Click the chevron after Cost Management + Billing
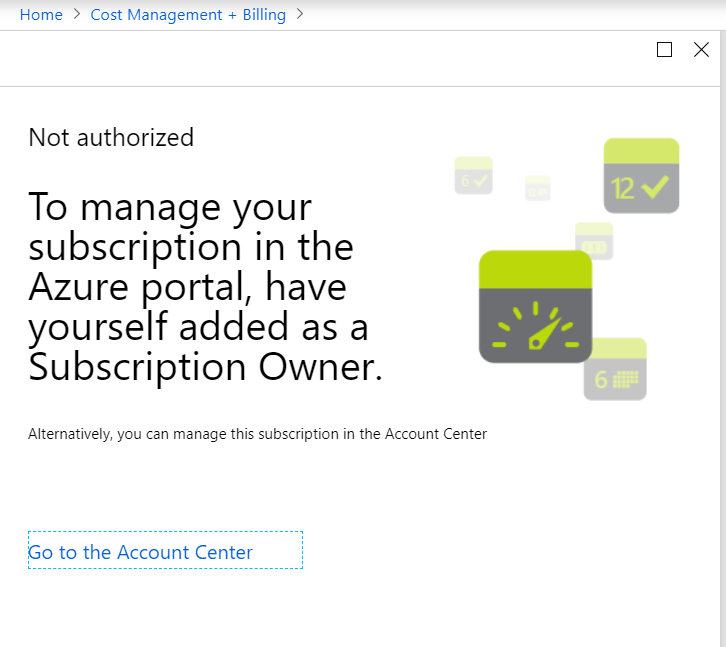 pos(300,15)
